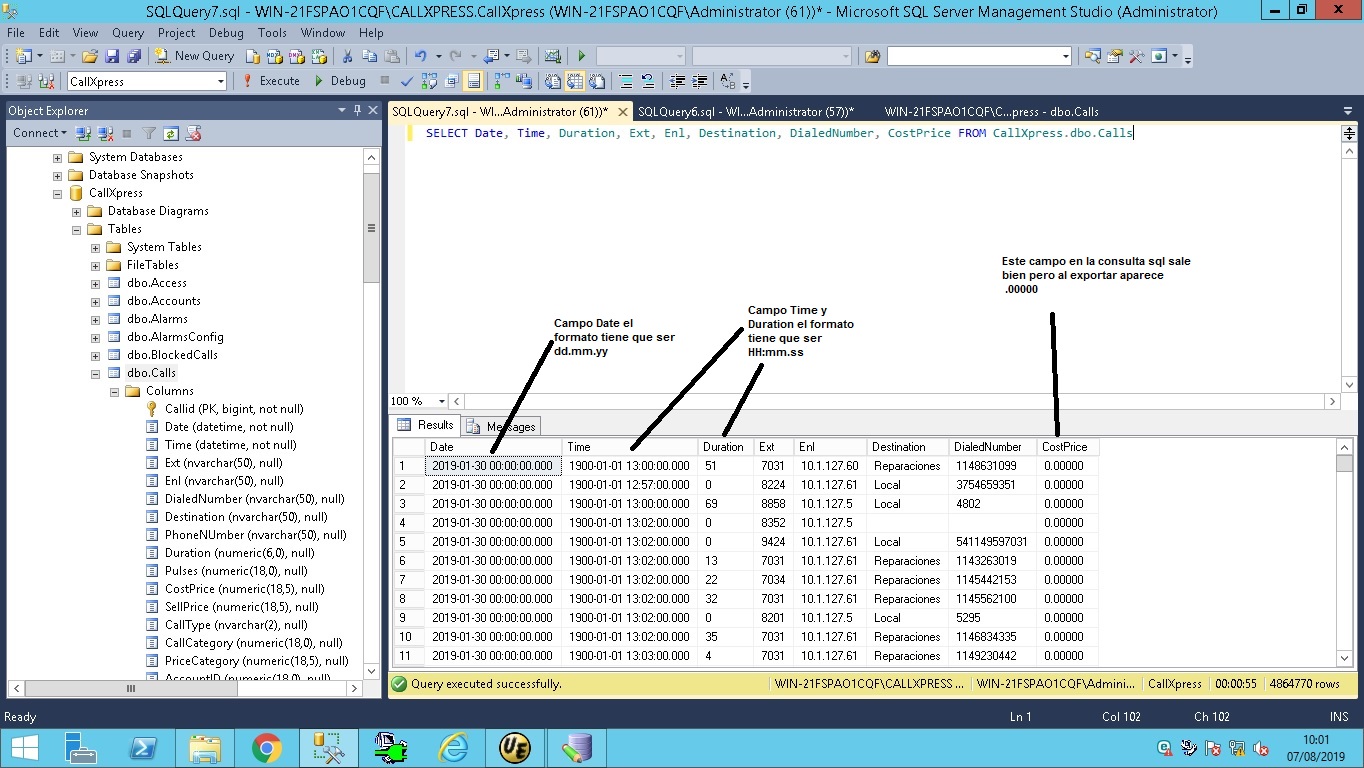
Task: Open Chrome from the taskbar
Action: pos(266,748)
